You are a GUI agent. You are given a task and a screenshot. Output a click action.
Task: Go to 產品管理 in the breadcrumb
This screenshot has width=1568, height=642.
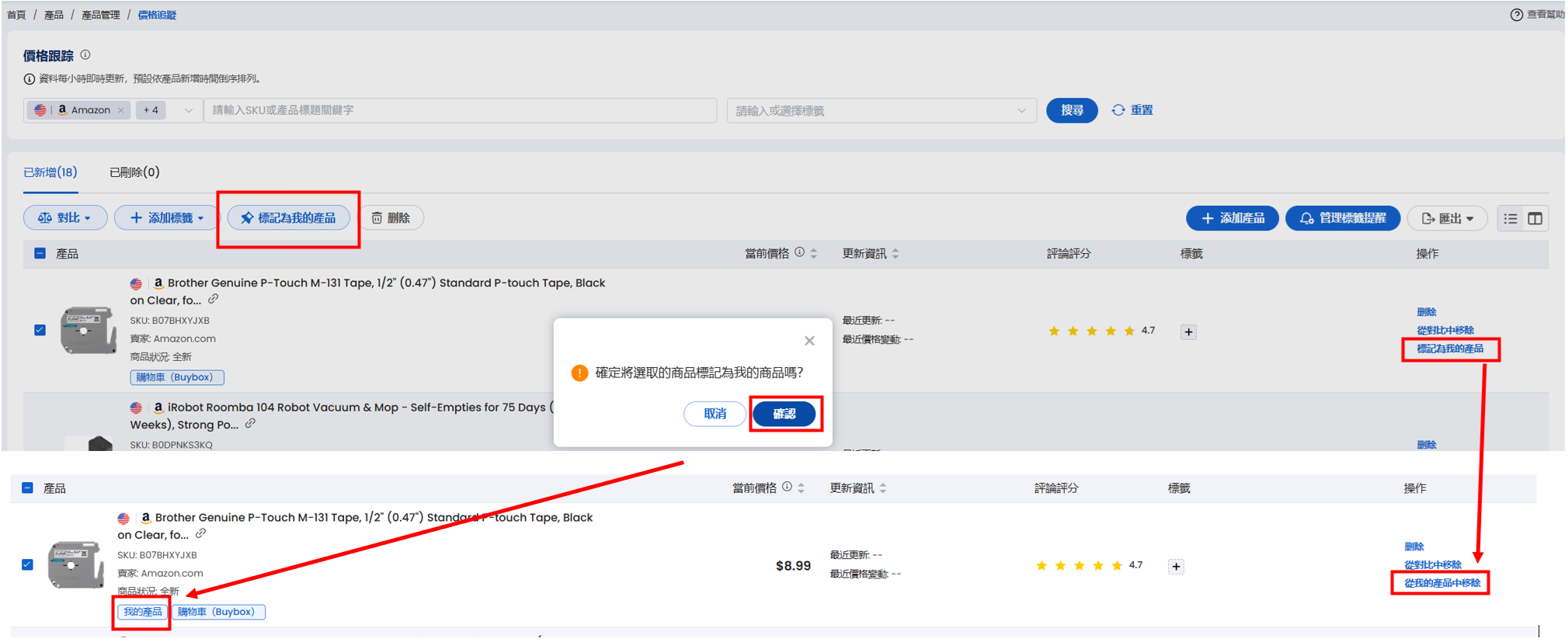point(101,15)
